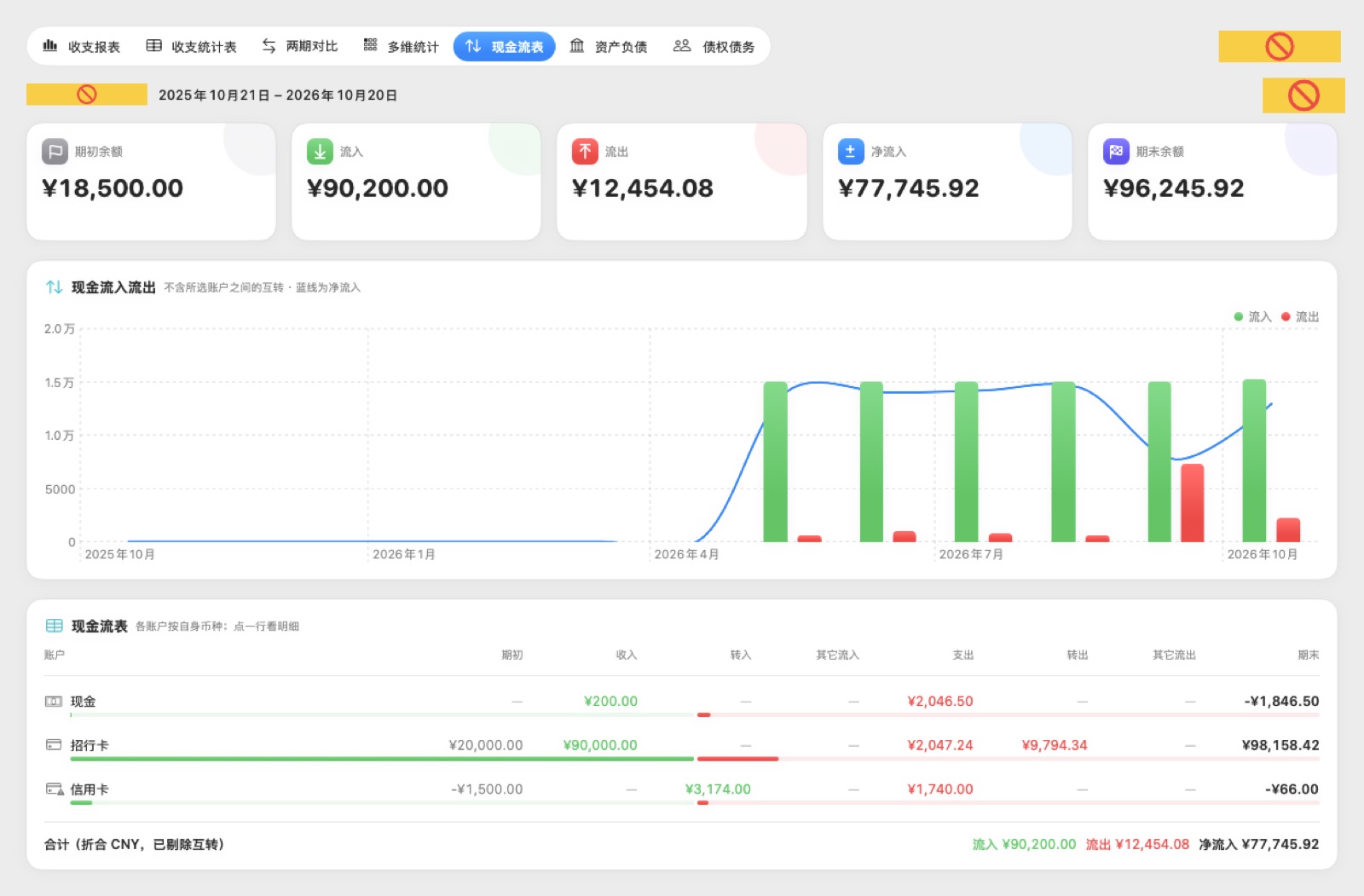Click the 支出 column header
This screenshot has height=896, width=1364.
963,655
